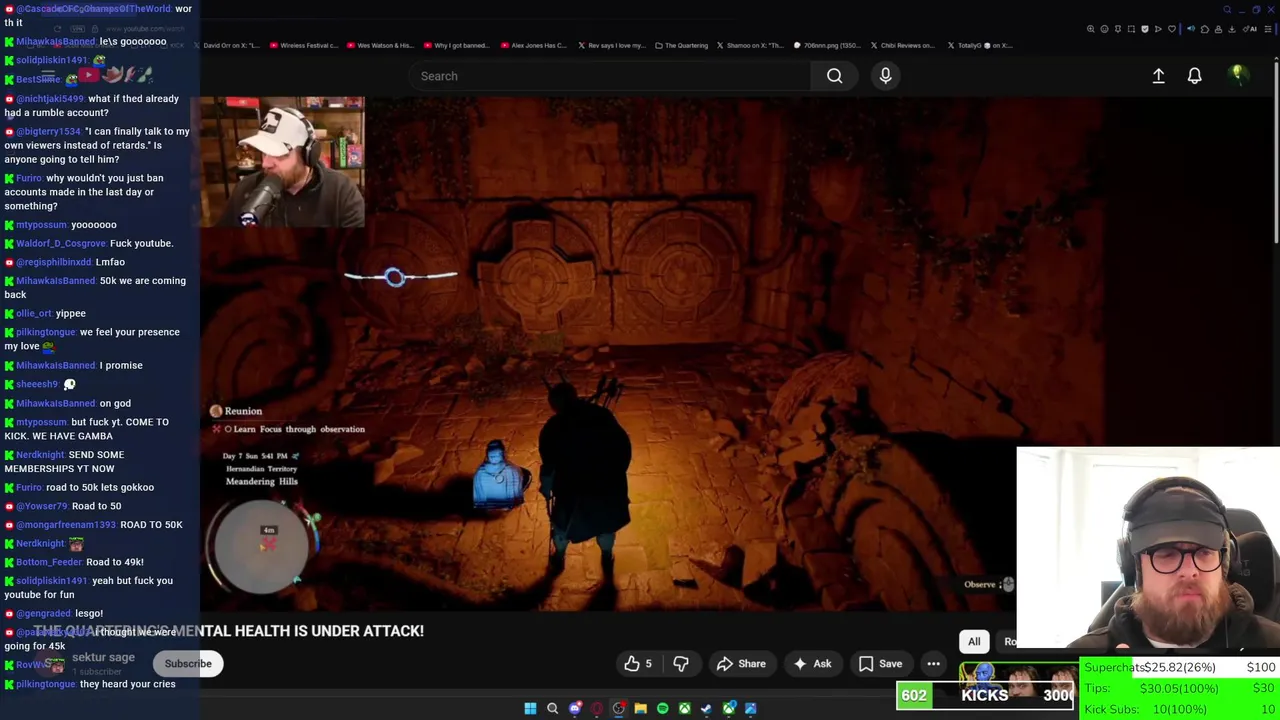
Task: Open Spotify from the taskbar
Action: [x=662, y=708]
